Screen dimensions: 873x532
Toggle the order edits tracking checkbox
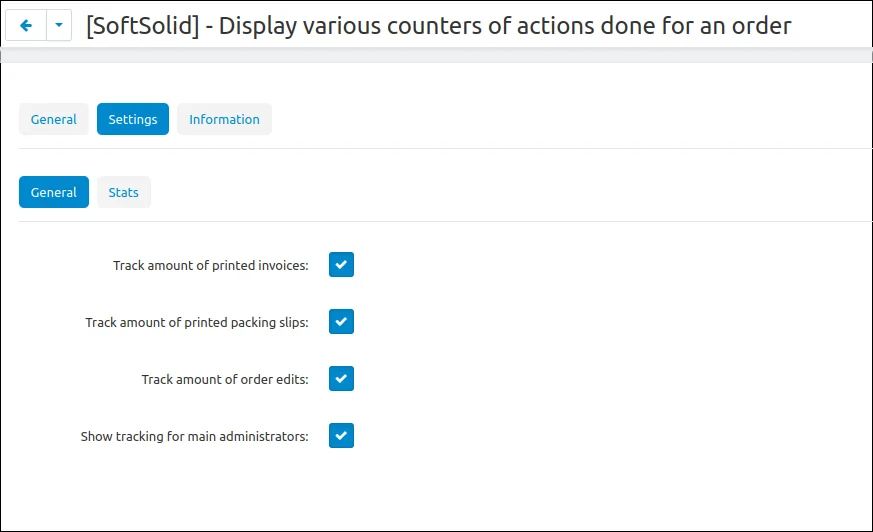coord(341,379)
